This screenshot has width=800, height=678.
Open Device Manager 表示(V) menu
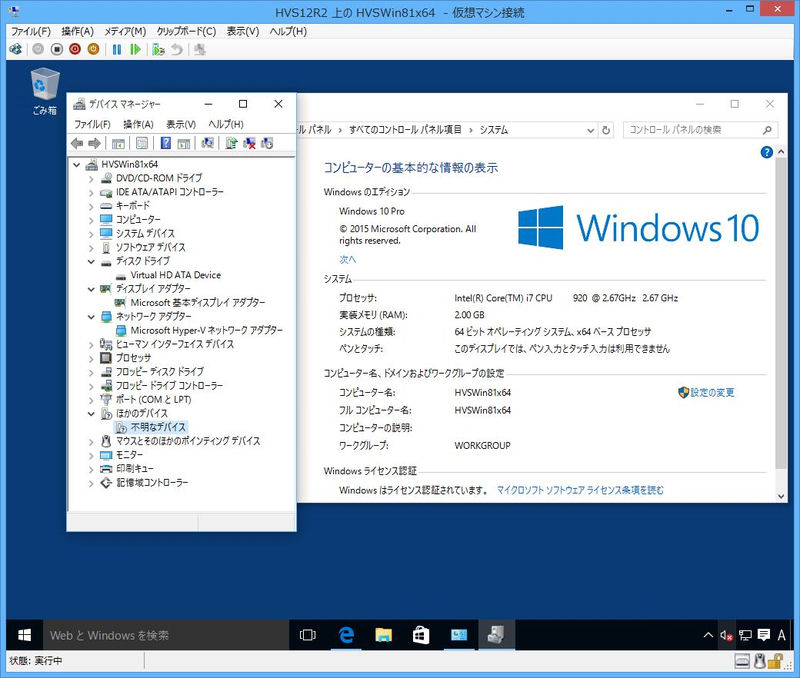(x=181, y=124)
